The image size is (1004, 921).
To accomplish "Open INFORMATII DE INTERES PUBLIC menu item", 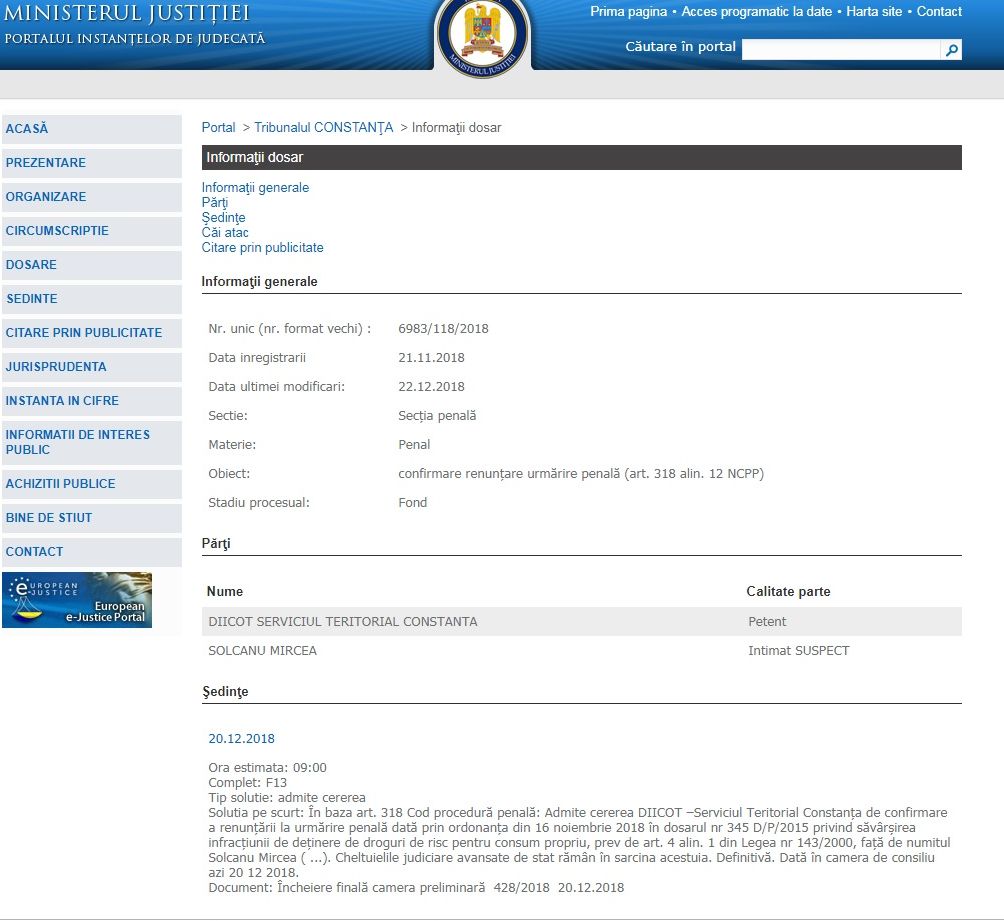I will [78, 442].
